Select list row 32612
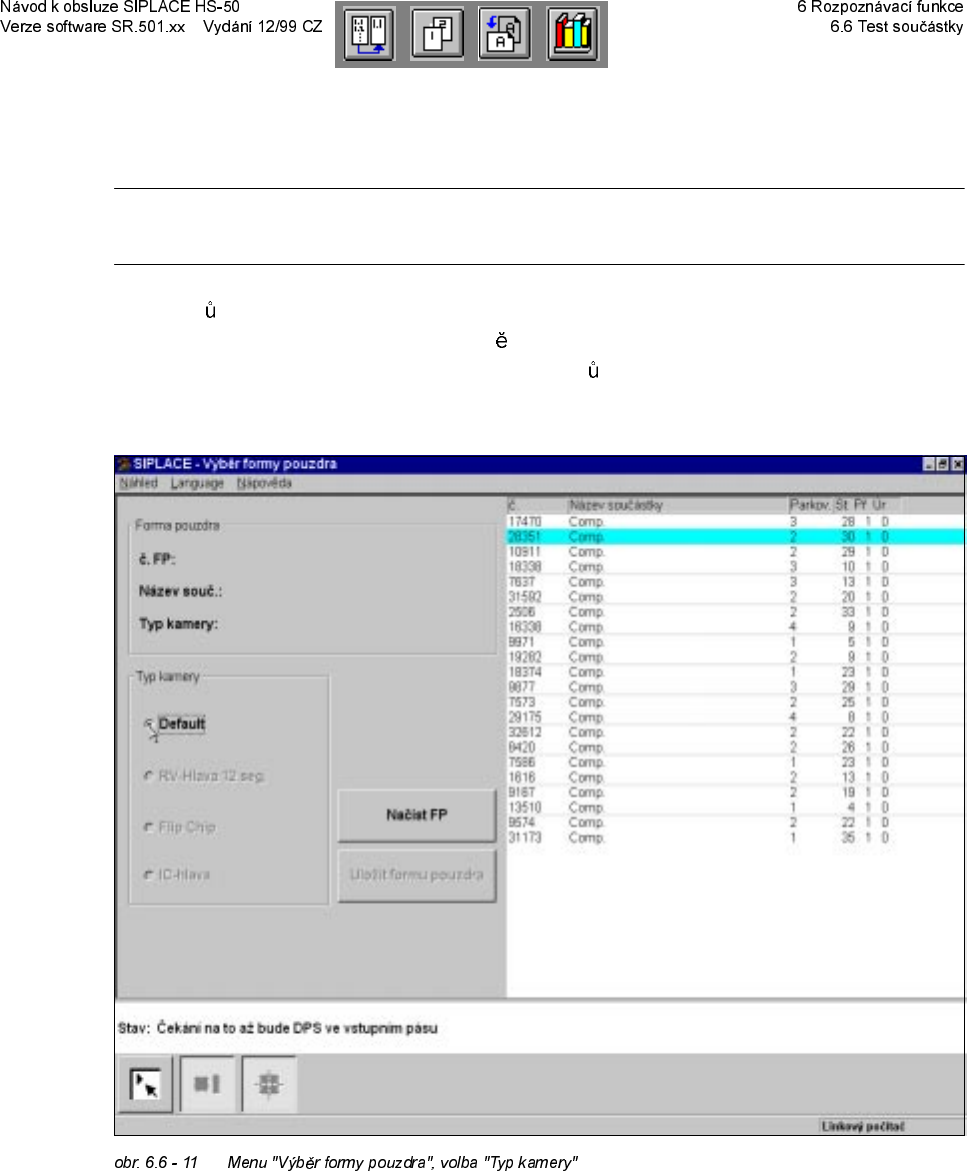Screen dimensions: 967x1171 pyautogui.click(x=735, y=732)
